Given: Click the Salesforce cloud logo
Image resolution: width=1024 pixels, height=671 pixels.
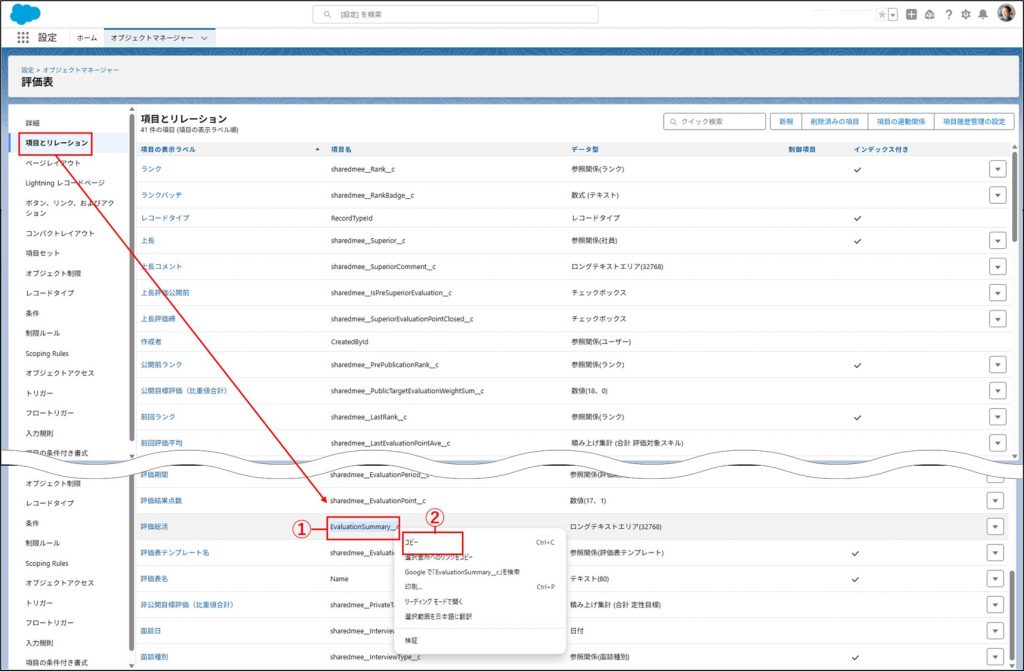Looking at the screenshot, I should [x=24, y=13].
